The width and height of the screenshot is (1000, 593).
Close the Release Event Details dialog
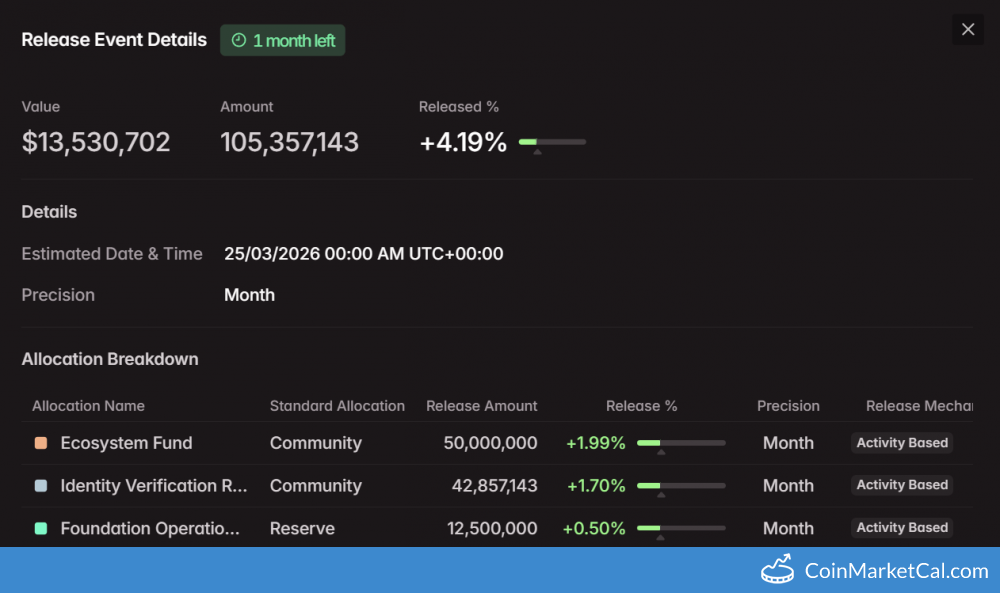coord(967,30)
